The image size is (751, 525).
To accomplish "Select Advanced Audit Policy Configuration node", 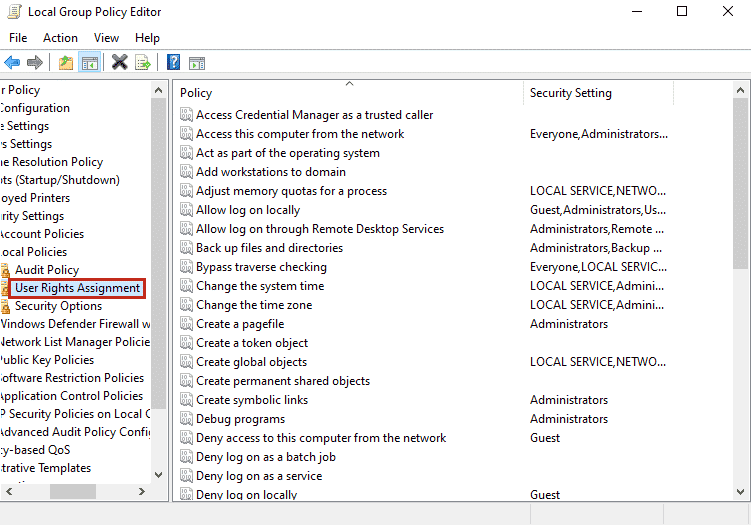I will coord(75,432).
